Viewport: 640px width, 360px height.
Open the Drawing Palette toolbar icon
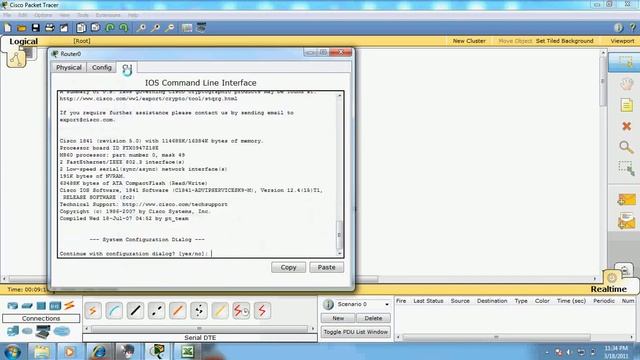pos(187,28)
